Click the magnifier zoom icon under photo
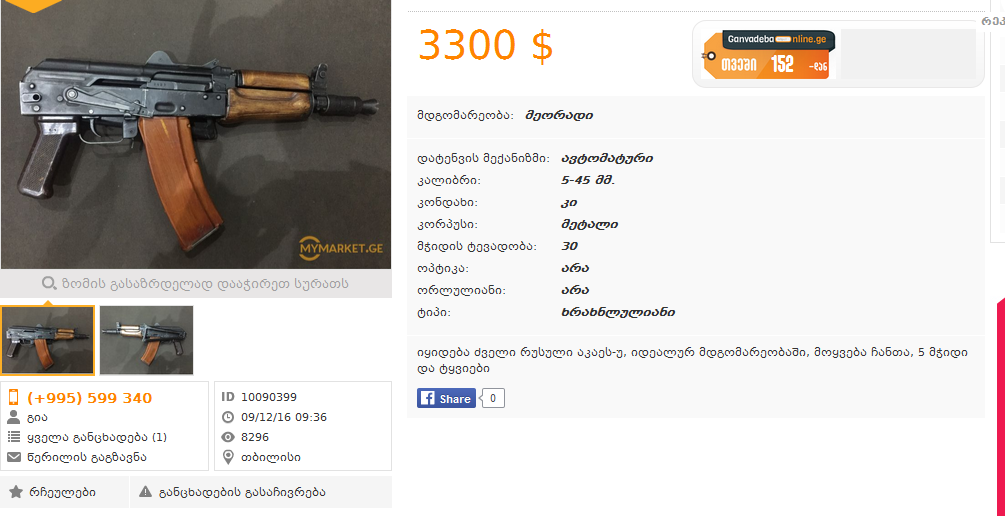This screenshot has height=516, width=1005. [x=49, y=283]
